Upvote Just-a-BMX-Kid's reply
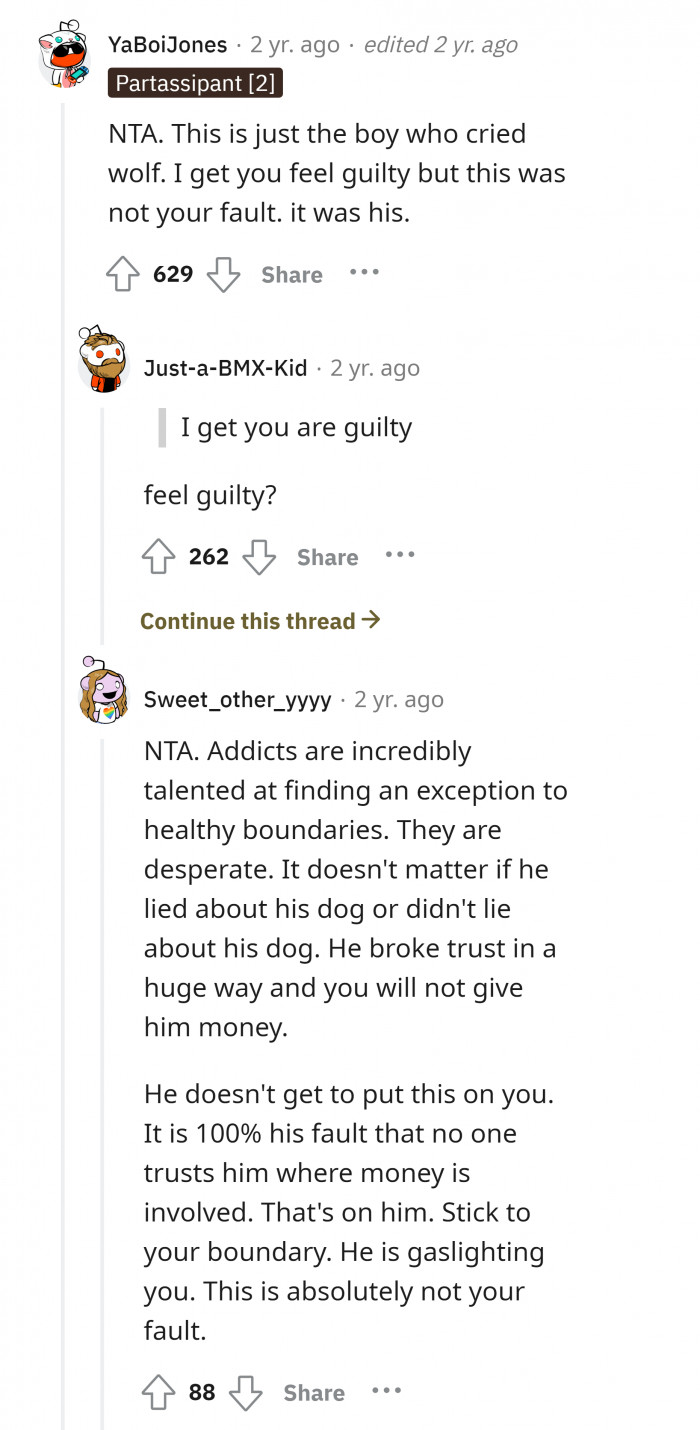This screenshot has width=700, height=1430. 158,555
